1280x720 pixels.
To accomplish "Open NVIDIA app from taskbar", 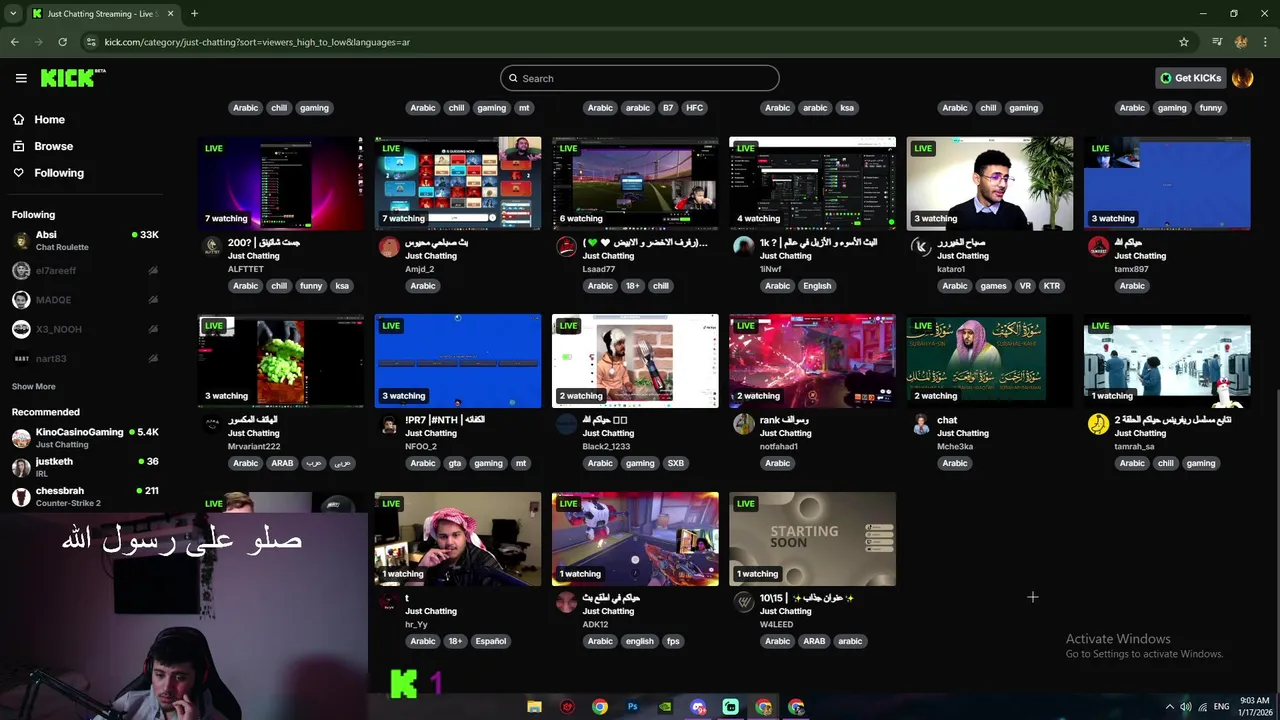I will click(x=665, y=707).
